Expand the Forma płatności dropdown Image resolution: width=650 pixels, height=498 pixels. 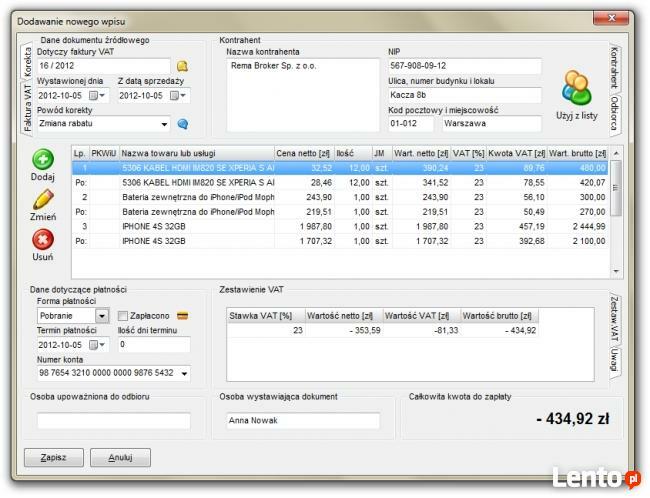tap(102, 316)
